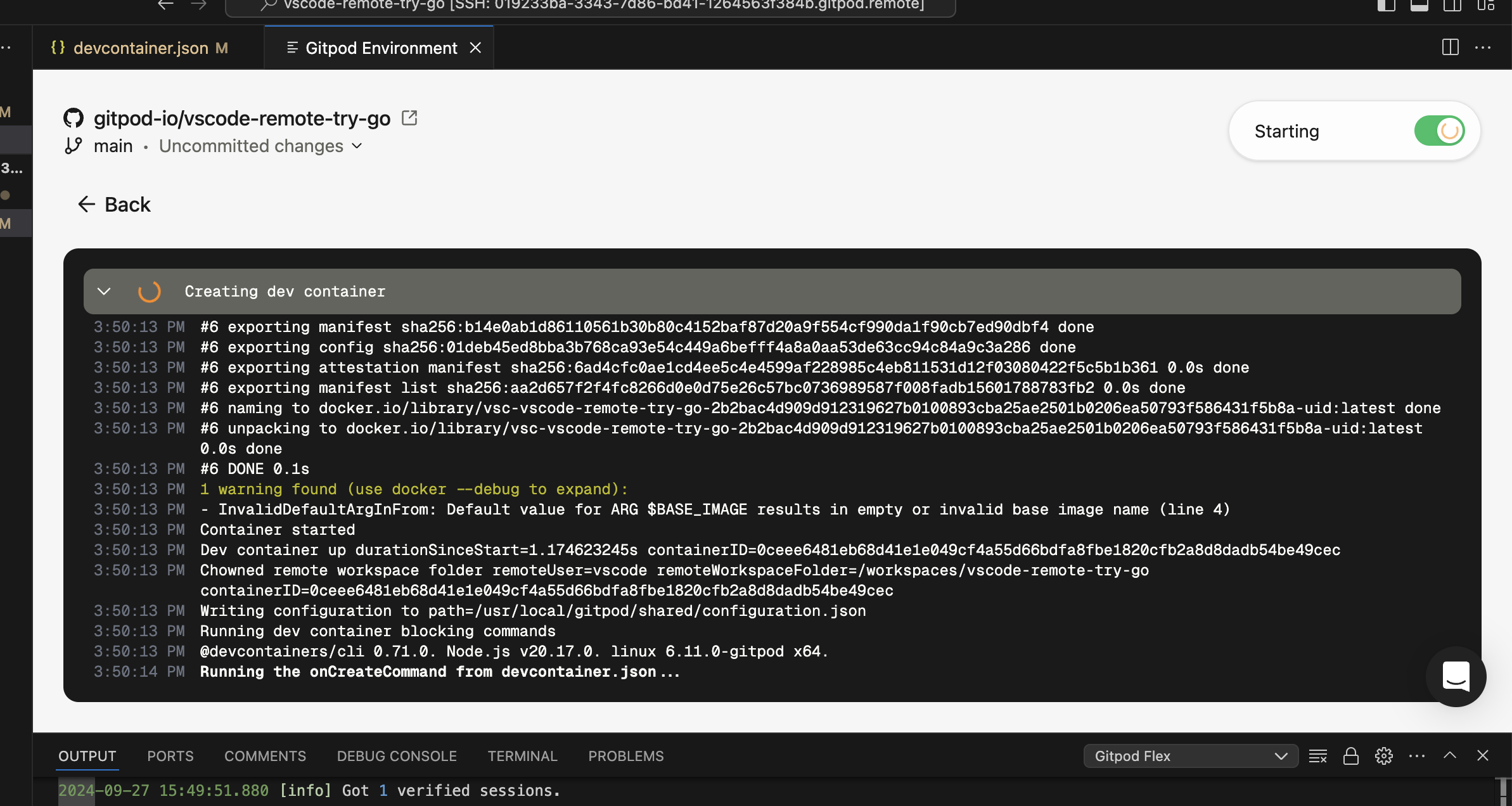
Task: Open gitpod-io/vscode-remote-try-go repository link
Action: coord(241,118)
